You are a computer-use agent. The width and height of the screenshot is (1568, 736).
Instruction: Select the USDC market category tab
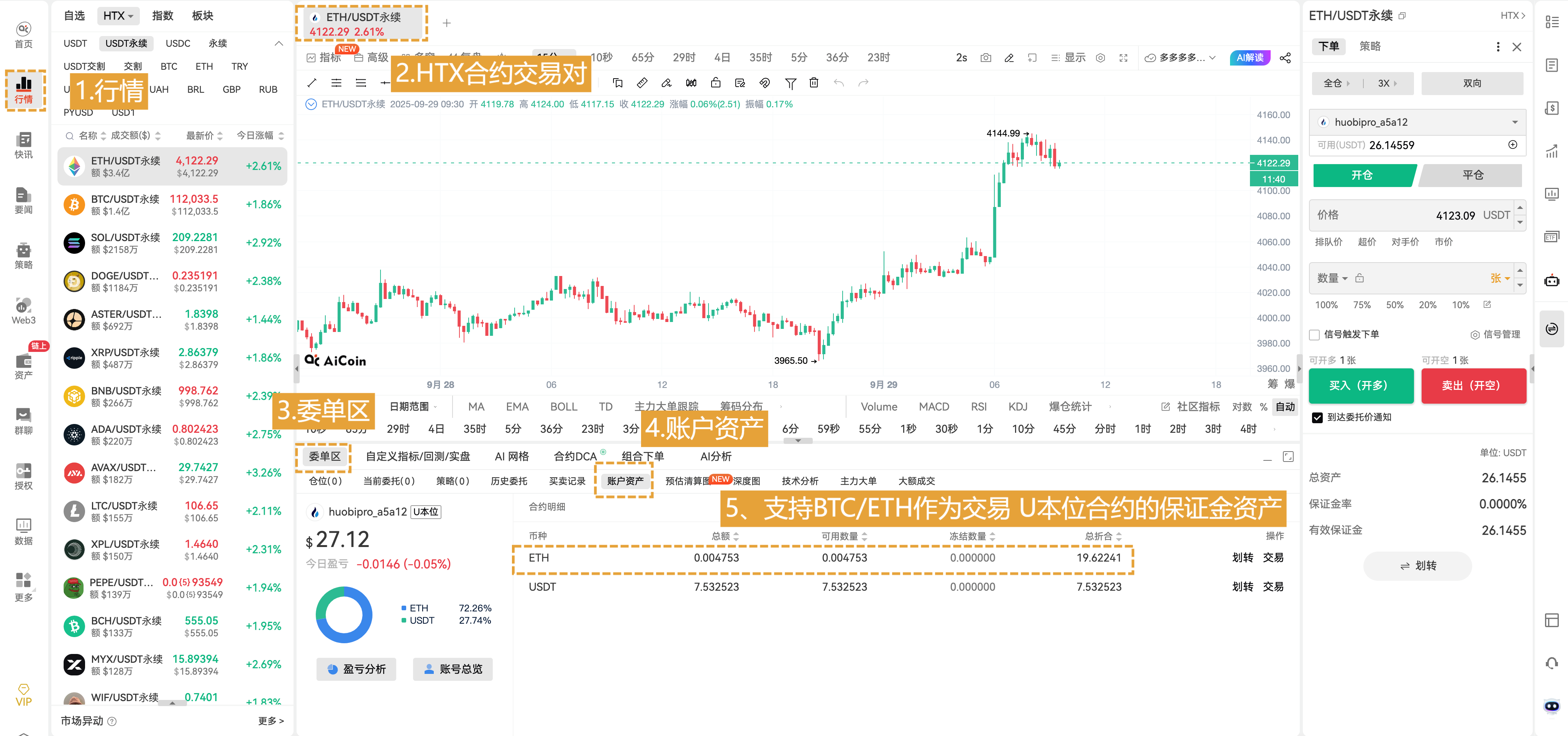coord(178,43)
